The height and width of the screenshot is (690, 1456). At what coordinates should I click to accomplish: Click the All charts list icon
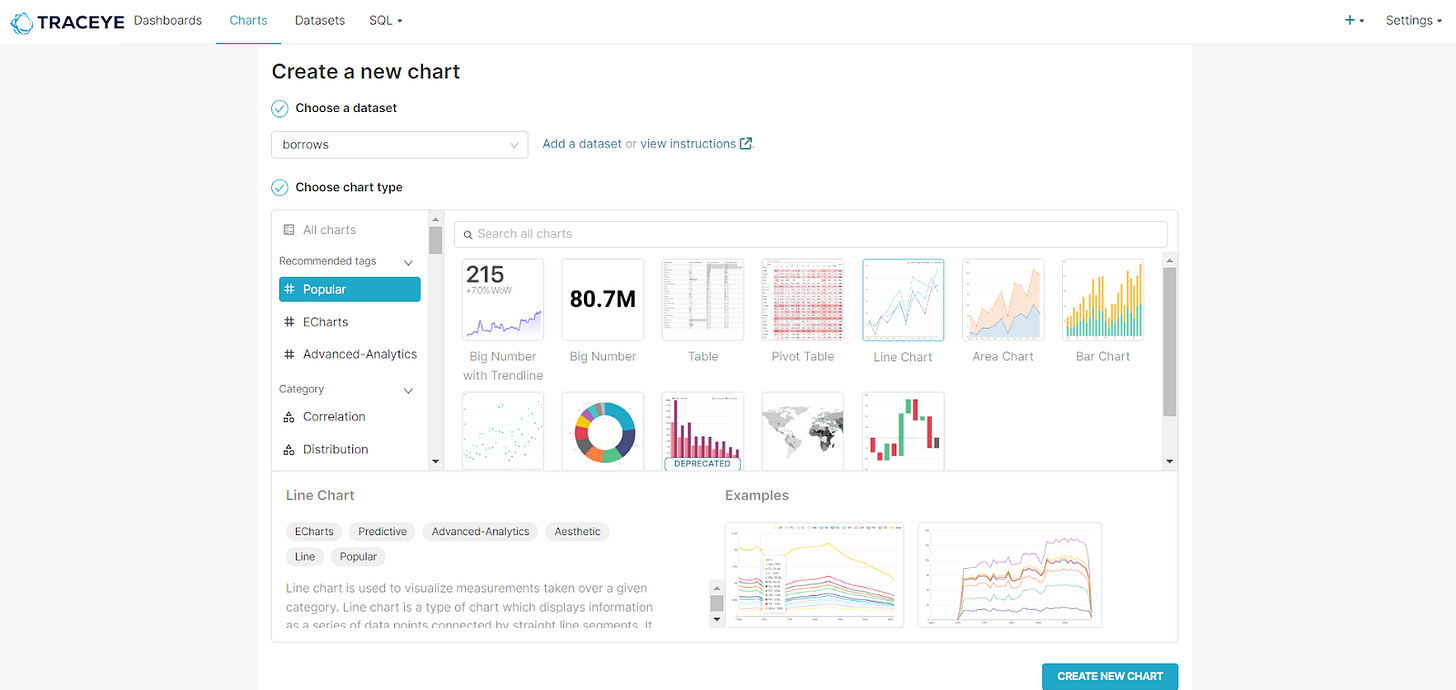tap(289, 230)
